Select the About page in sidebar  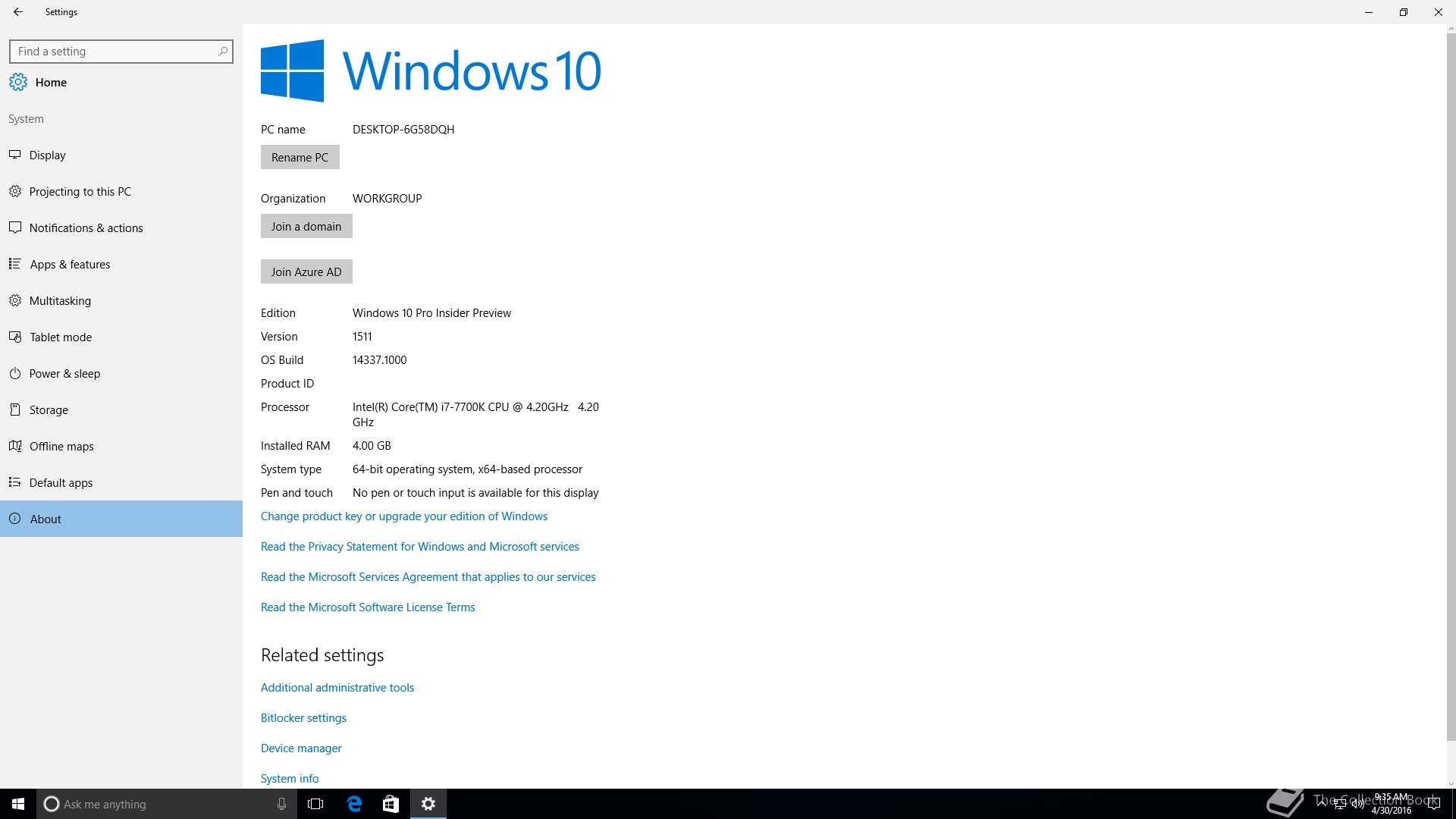click(x=121, y=519)
